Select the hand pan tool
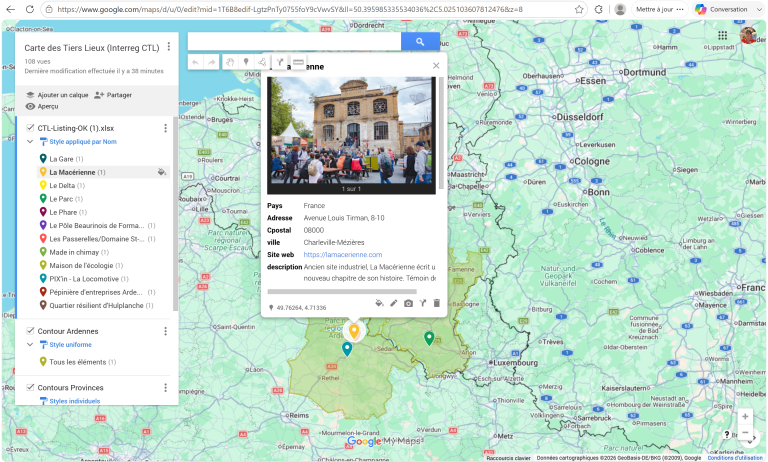Screen dimensions: 768x462 [x=230, y=62]
